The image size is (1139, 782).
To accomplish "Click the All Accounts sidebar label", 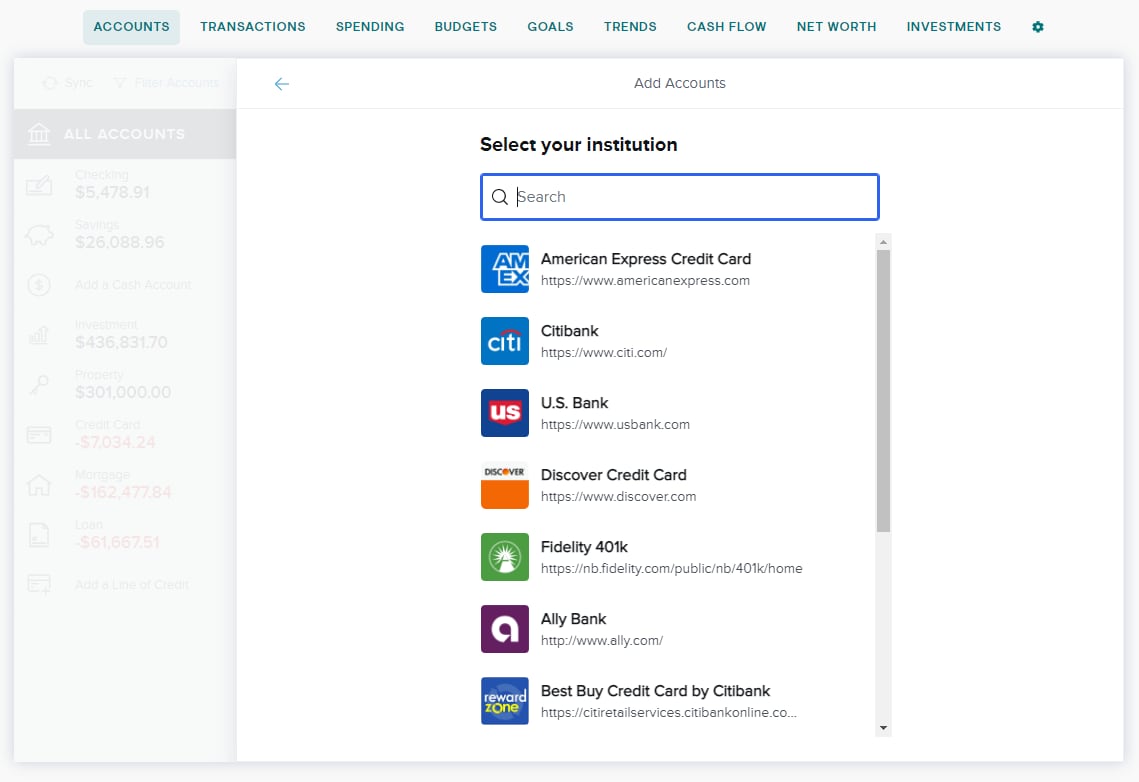I will (124, 134).
